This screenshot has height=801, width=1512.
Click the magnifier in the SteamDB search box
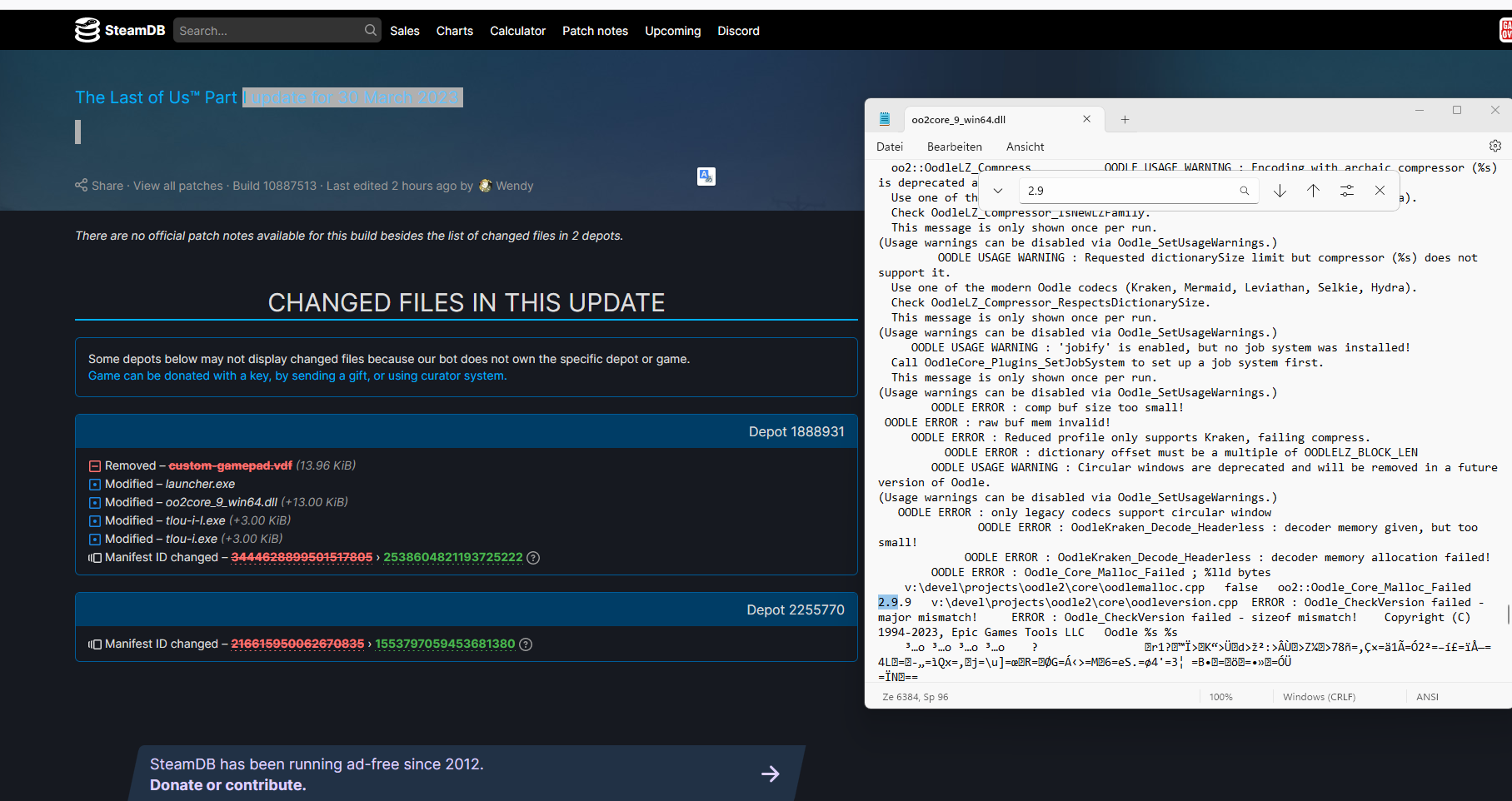point(369,30)
